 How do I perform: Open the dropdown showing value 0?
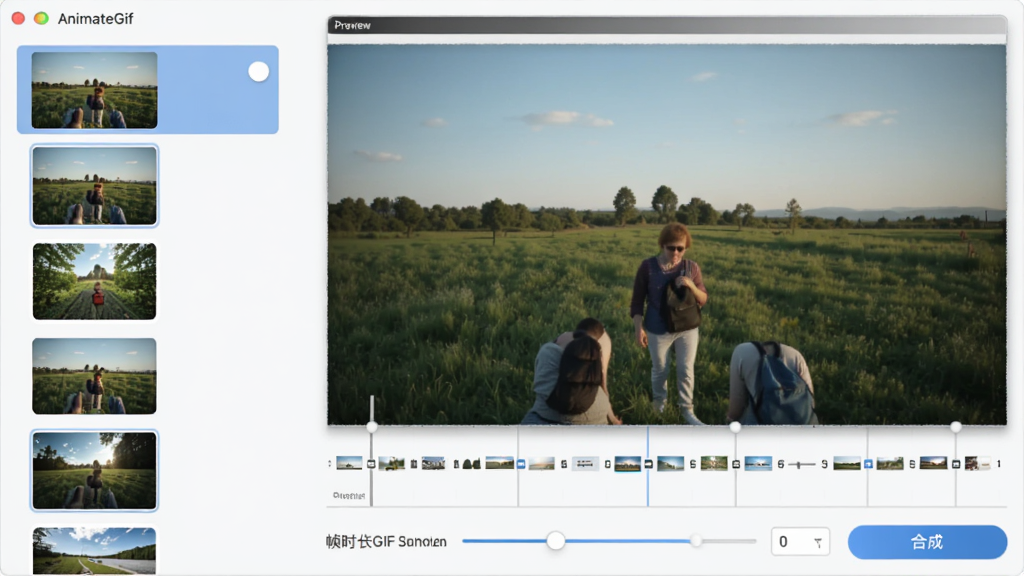(800, 541)
